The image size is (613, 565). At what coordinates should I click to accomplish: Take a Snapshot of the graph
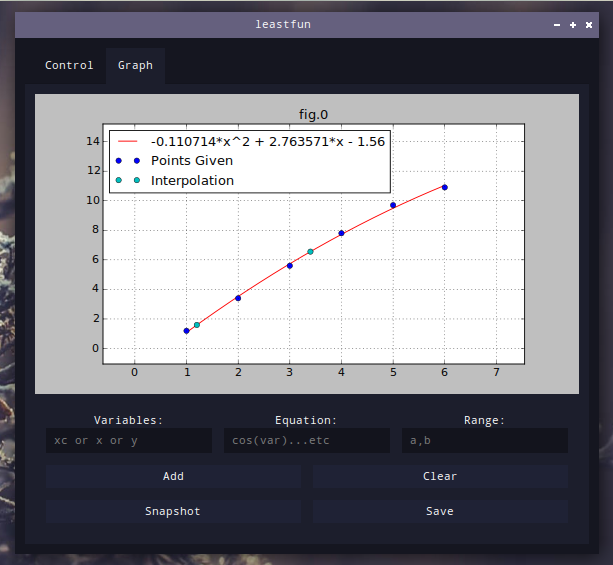(x=173, y=511)
